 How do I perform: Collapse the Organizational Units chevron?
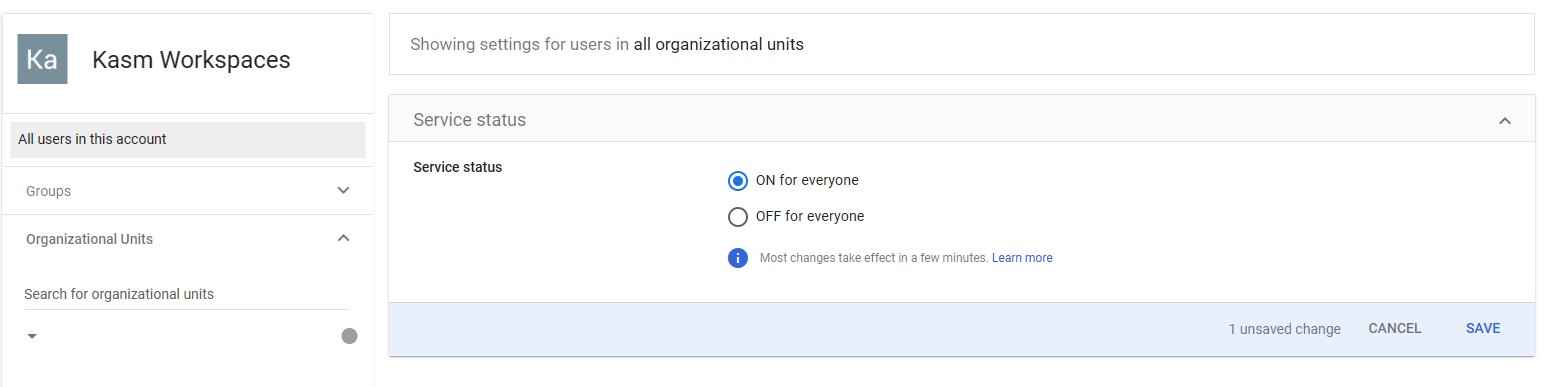coord(343,238)
